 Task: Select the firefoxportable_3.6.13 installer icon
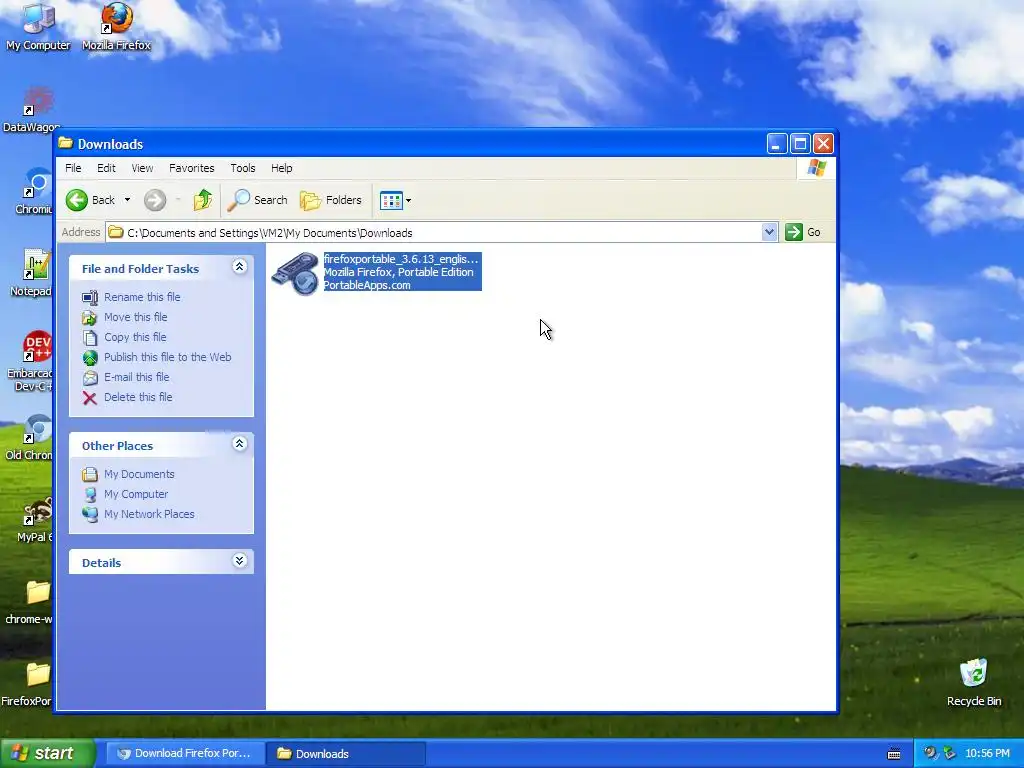click(x=295, y=273)
